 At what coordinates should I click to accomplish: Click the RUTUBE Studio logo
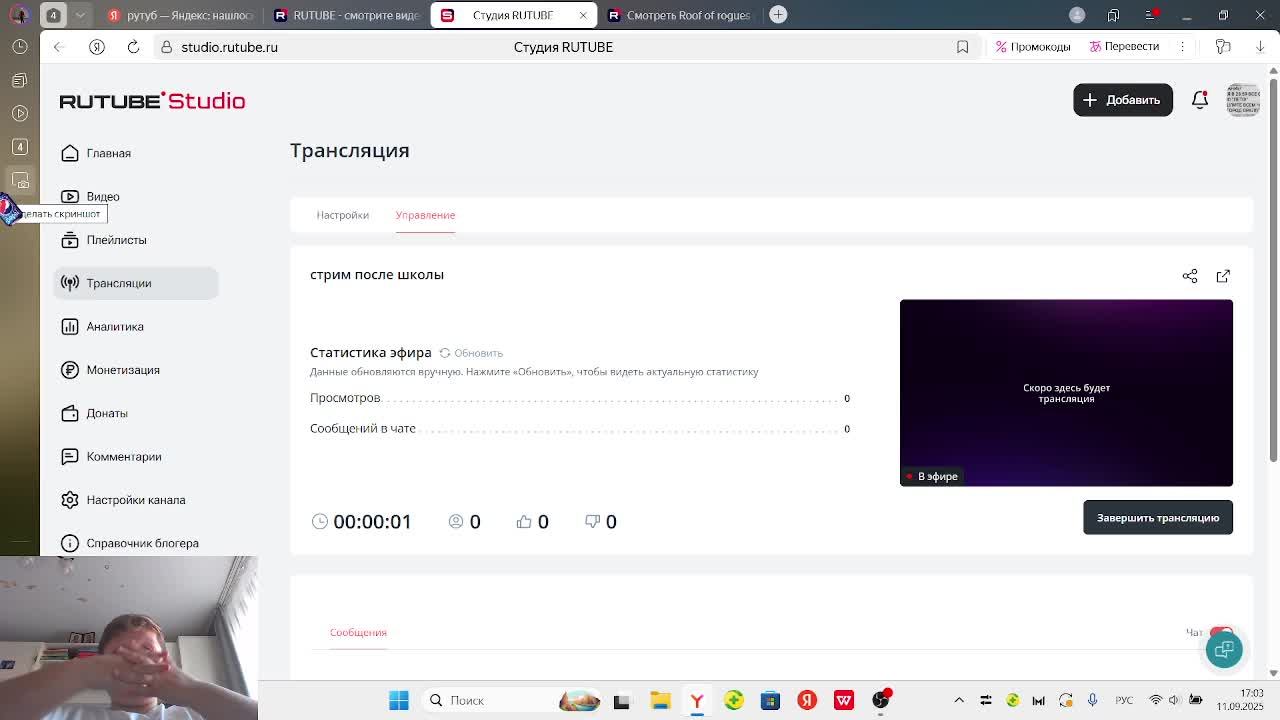[152, 101]
